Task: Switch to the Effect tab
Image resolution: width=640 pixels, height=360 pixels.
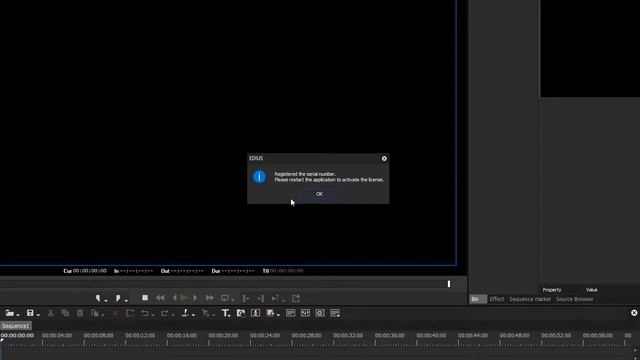Action: pos(497,299)
